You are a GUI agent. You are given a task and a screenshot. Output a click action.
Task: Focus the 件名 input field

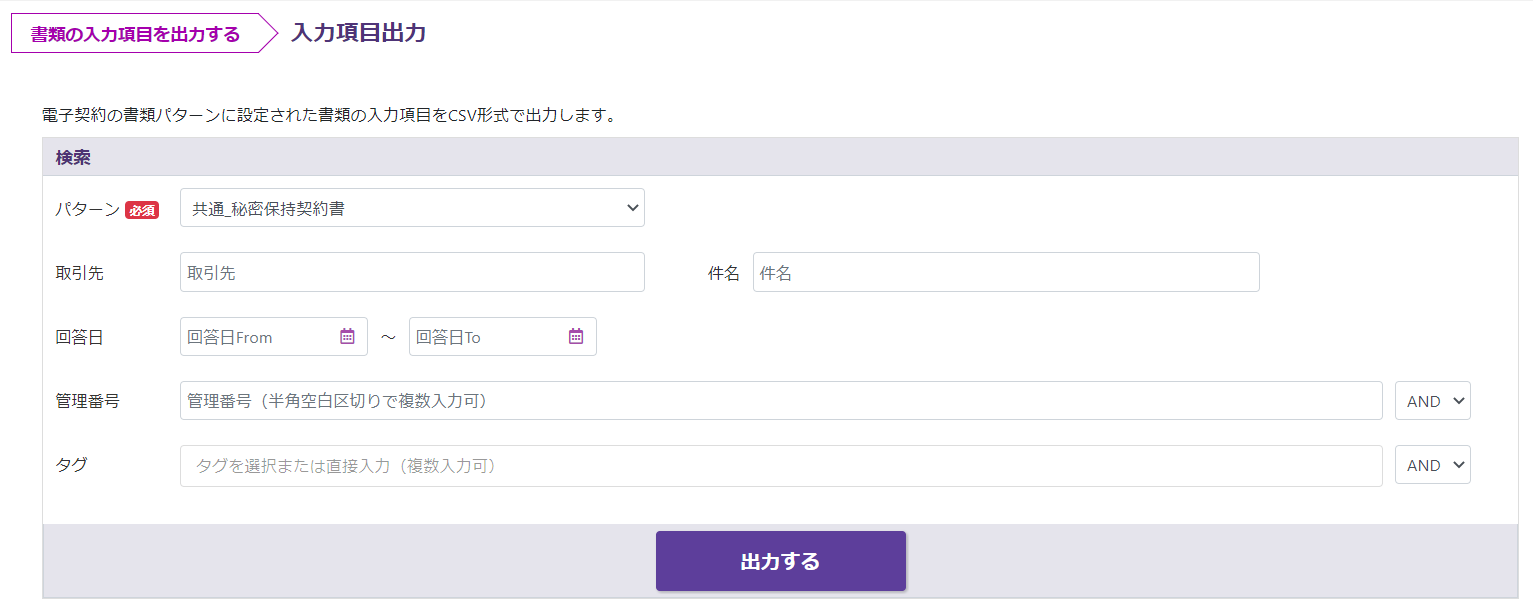click(1006, 272)
